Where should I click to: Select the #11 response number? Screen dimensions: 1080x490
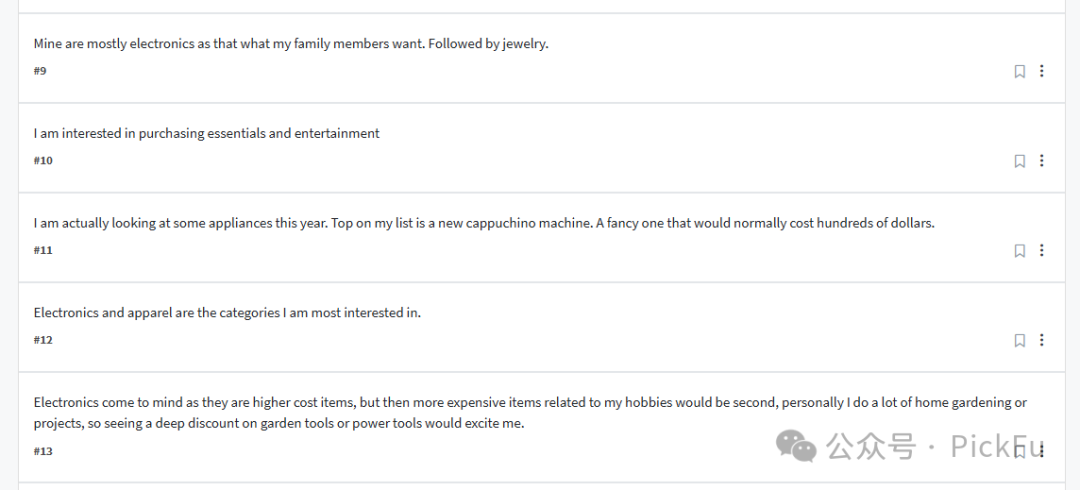(43, 249)
